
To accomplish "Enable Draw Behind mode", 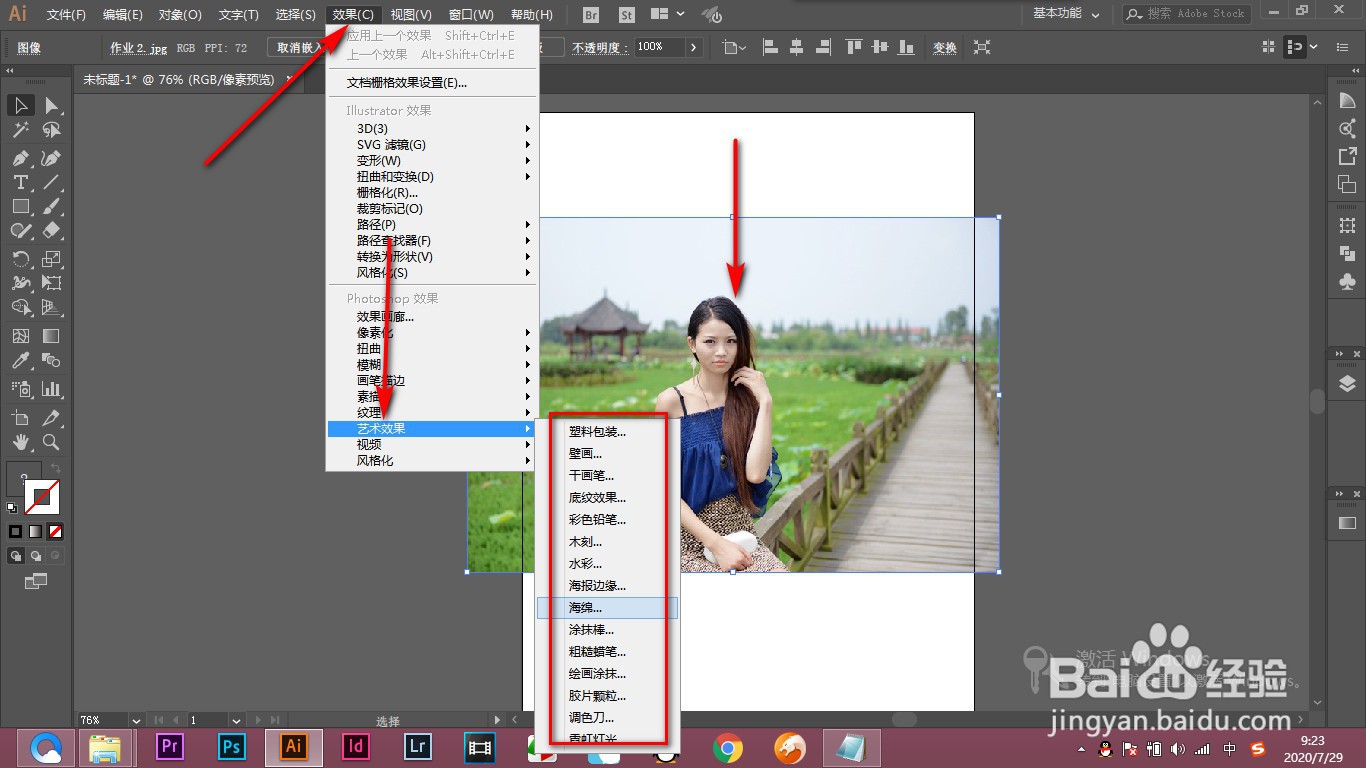I will click(36, 555).
